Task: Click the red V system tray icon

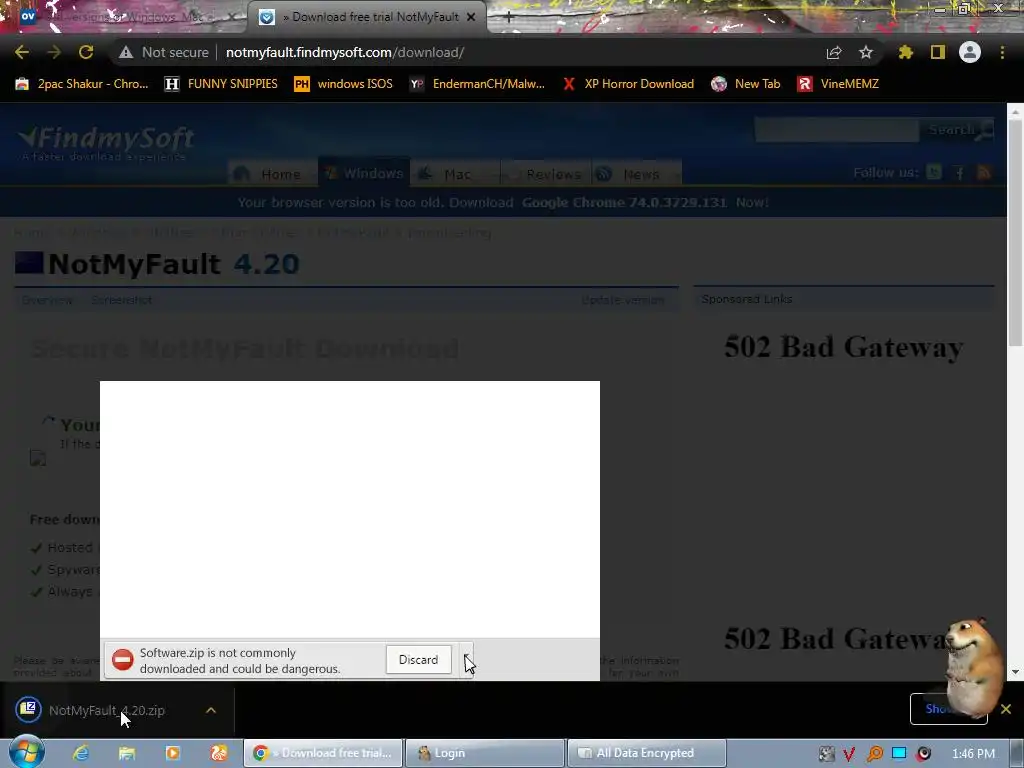Action: pos(849,754)
